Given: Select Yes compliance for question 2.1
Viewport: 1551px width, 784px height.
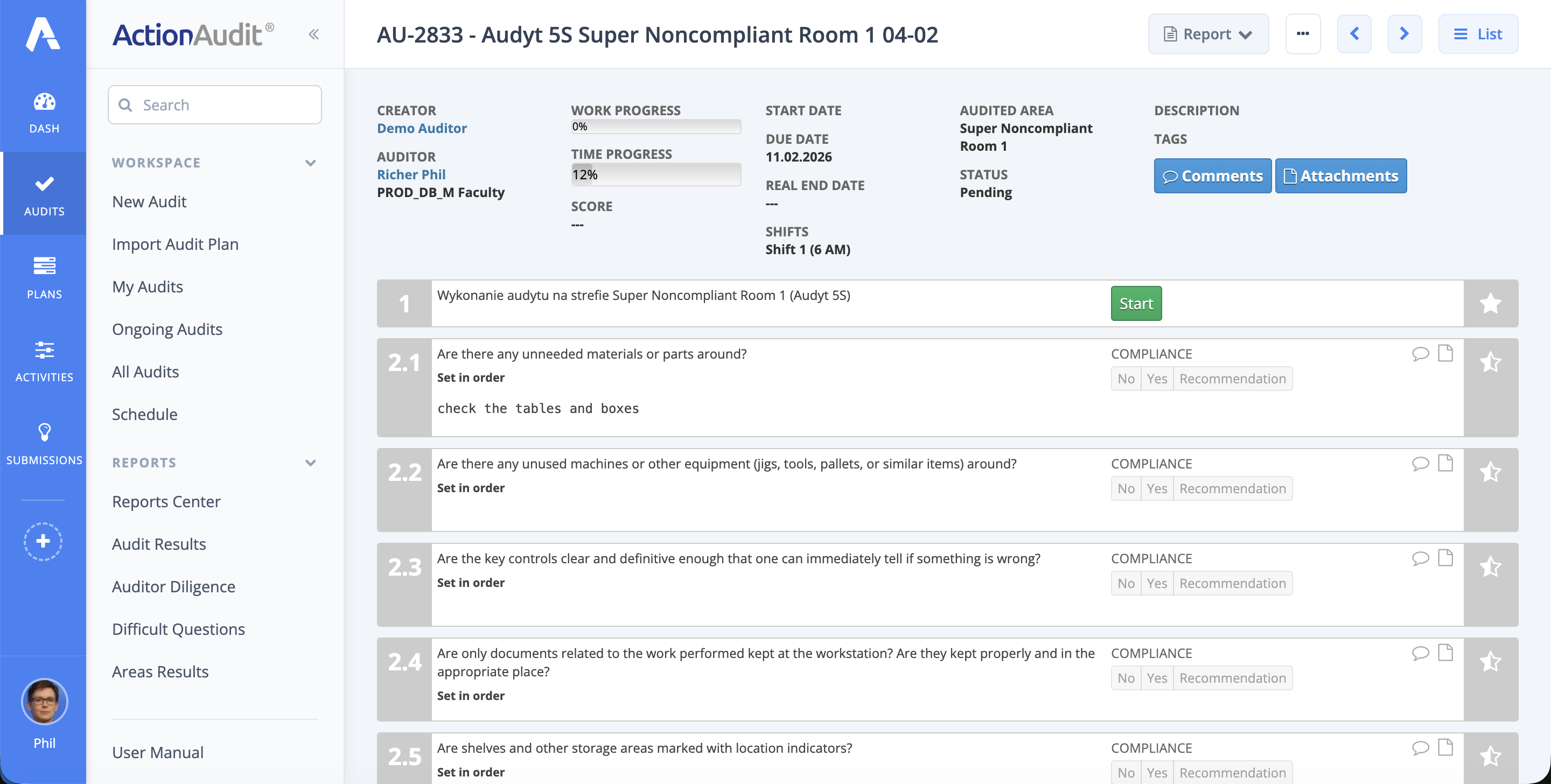Looking at the screenshot, I should coord(1156,379).
